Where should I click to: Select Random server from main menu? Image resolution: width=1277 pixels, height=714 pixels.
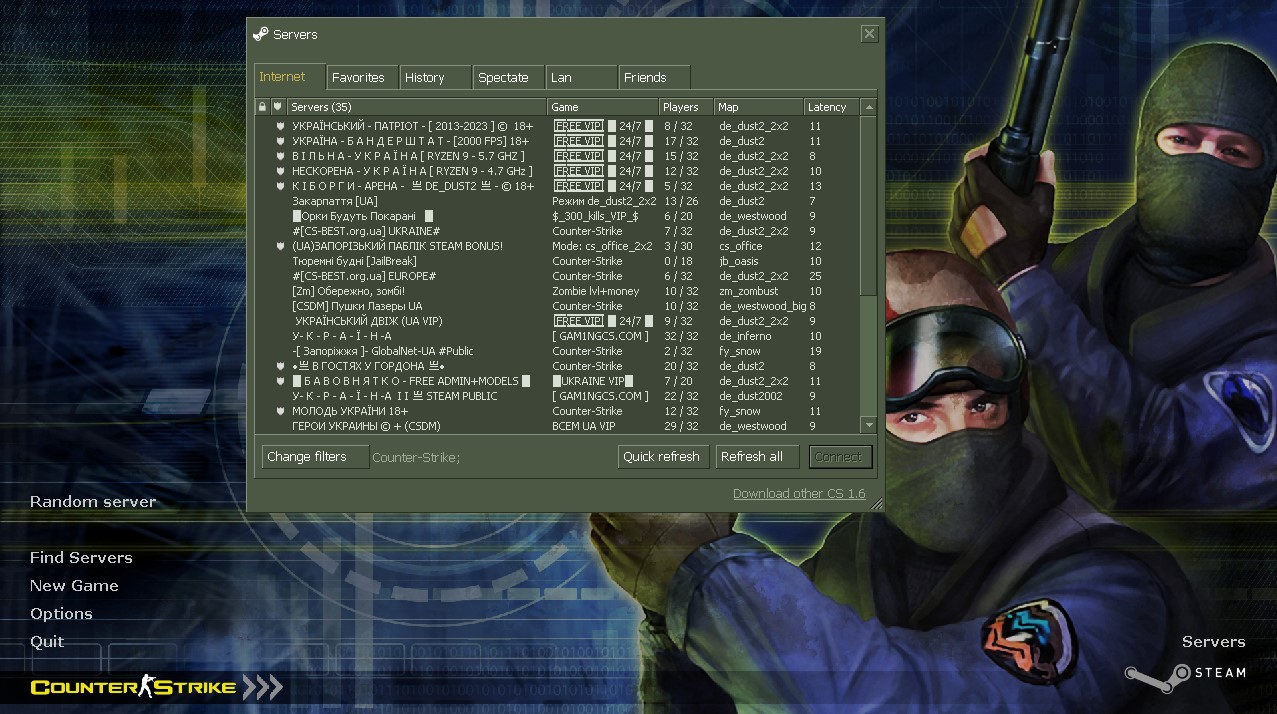point(93,502)
